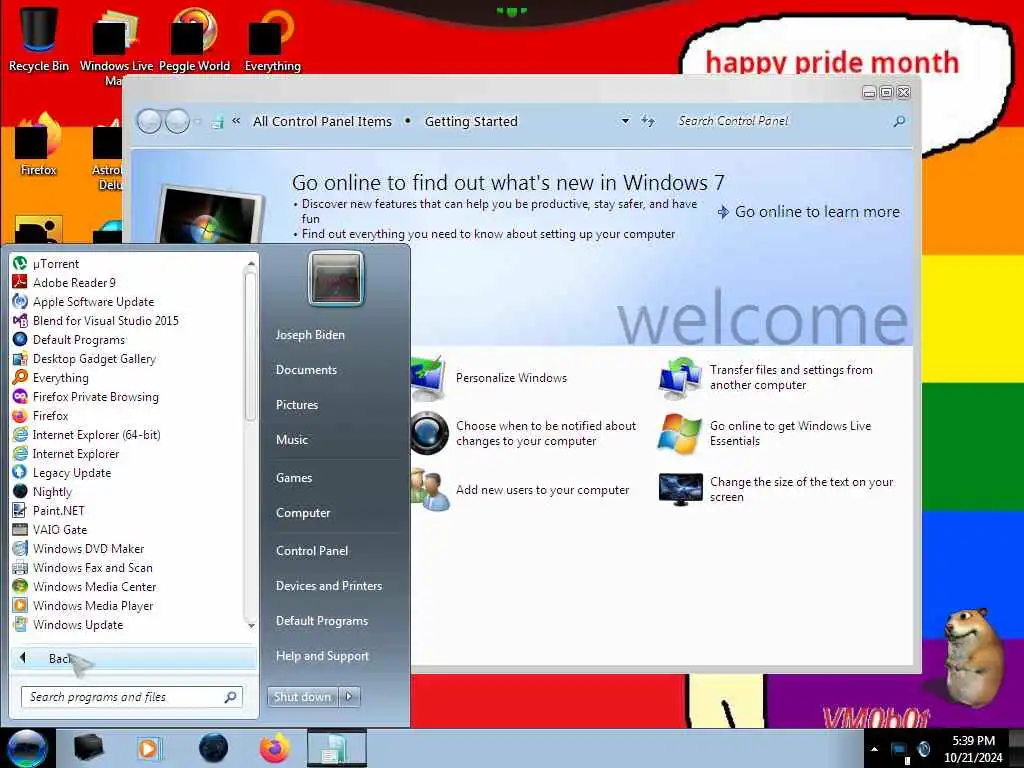
Task: Click the breadcrumb chevron before All Control Panel Items
Action: (236, 121)
